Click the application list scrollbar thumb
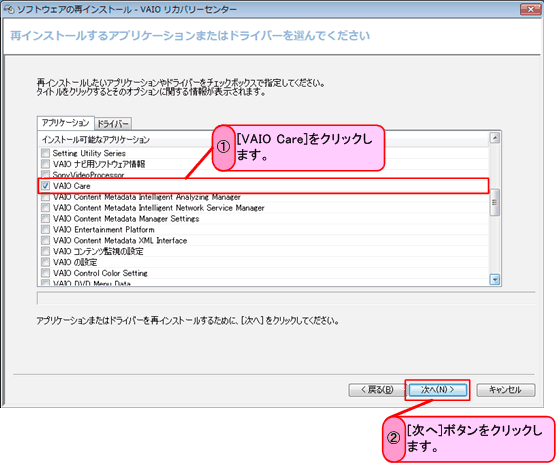Viewport: 556px width, 463px height. (495, 202)
